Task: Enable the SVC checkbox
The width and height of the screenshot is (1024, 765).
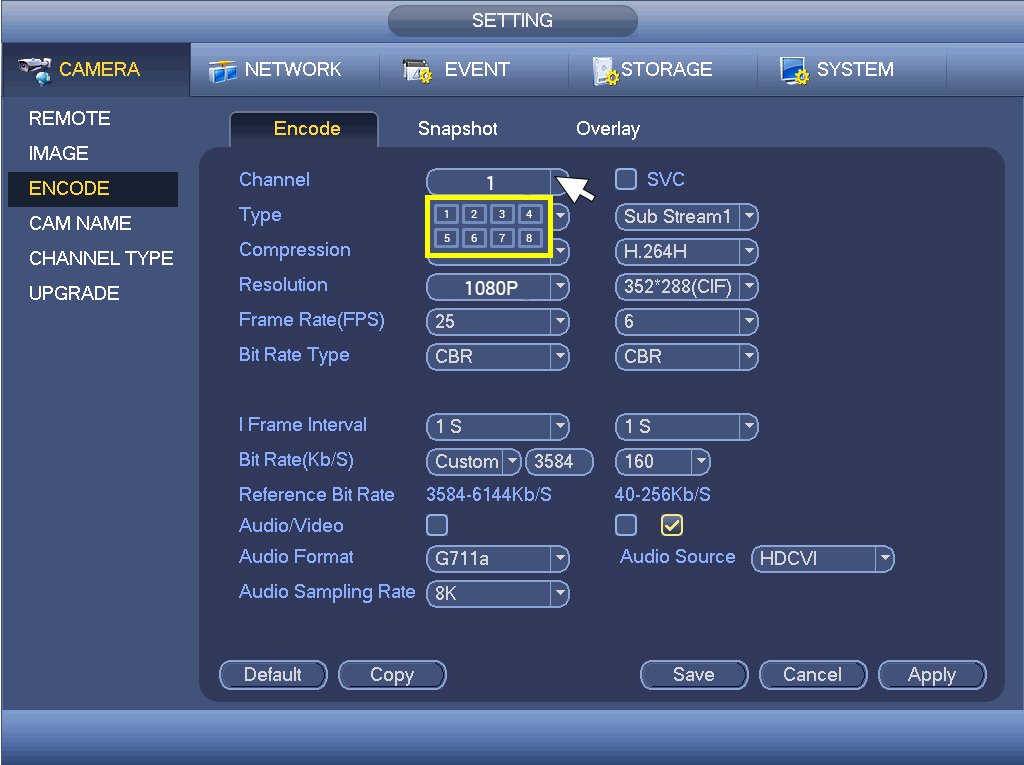Action: click(x=626, y=180)
